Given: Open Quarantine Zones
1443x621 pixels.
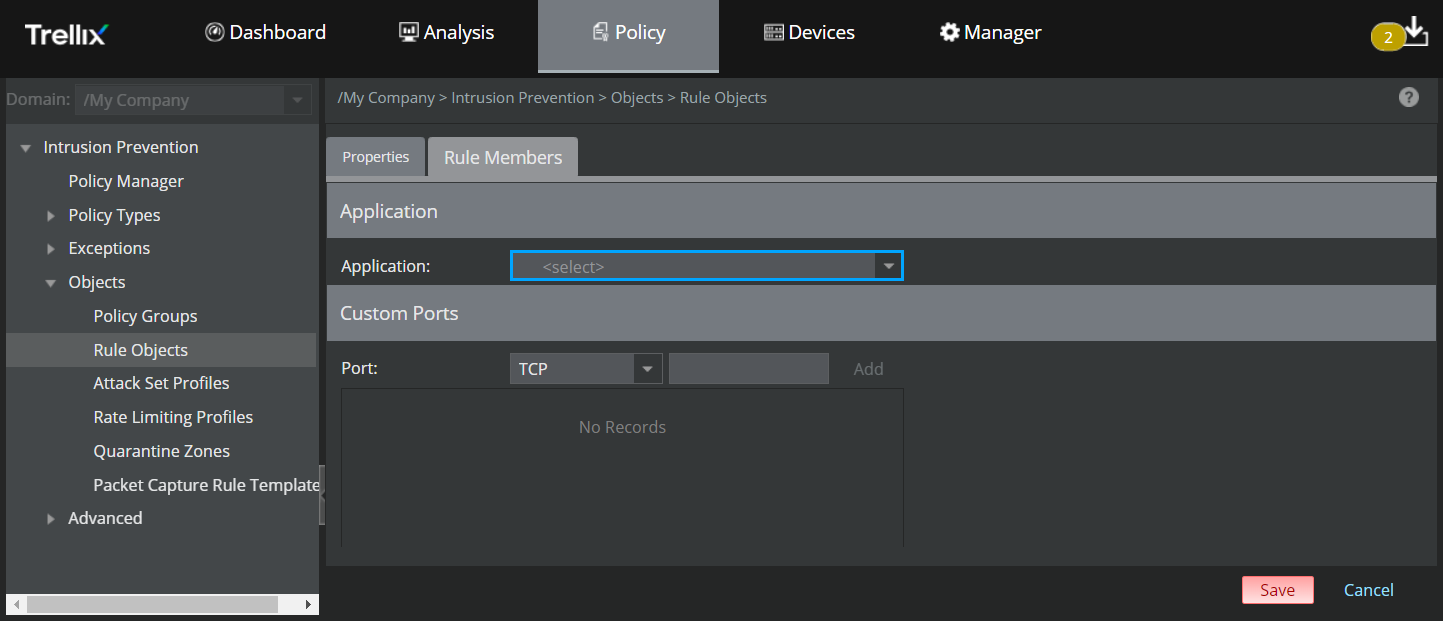Looking at the screenshot, I should tap(161, 451).
